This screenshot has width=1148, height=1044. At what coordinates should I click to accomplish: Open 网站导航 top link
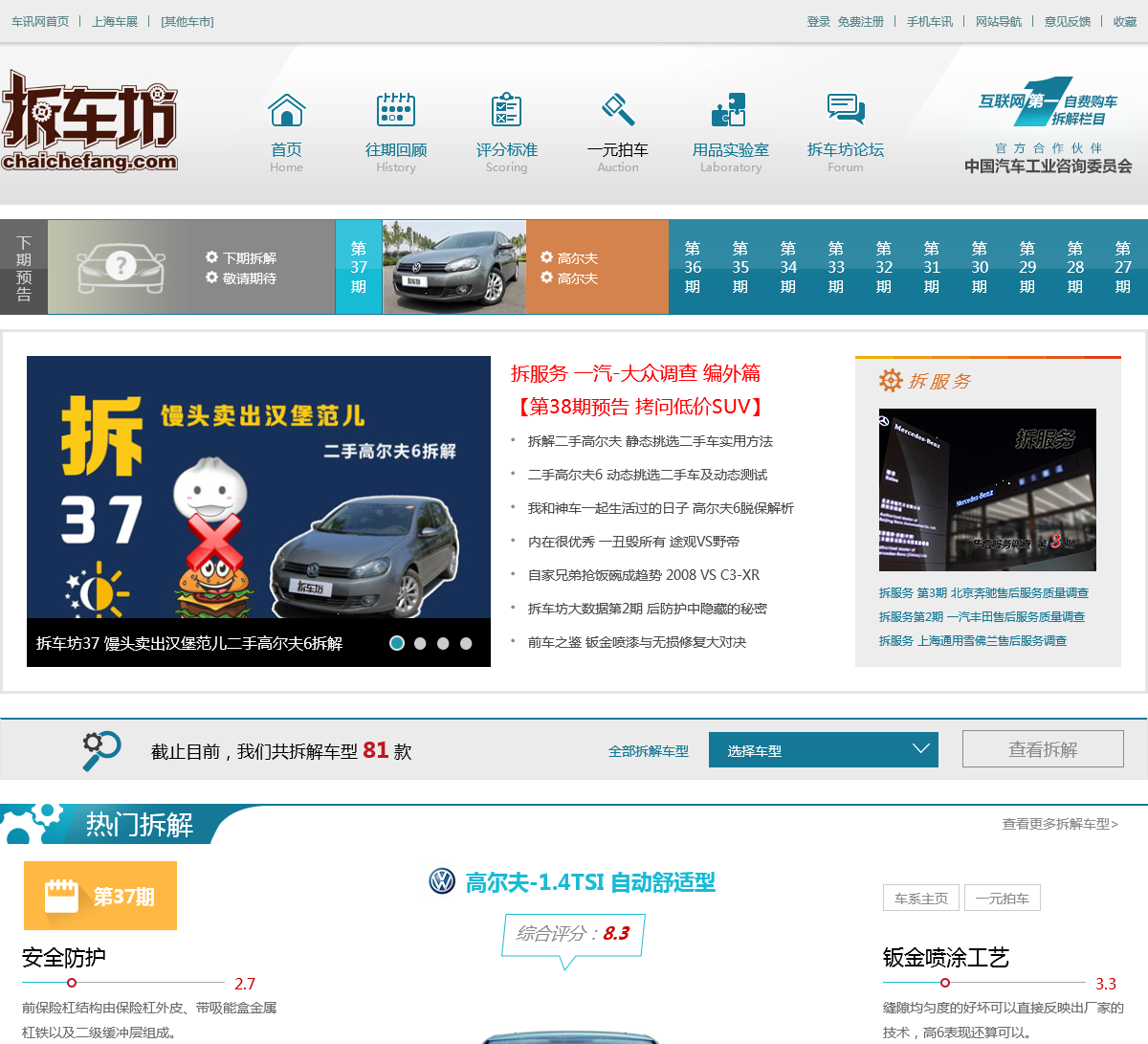pos(999,21)
